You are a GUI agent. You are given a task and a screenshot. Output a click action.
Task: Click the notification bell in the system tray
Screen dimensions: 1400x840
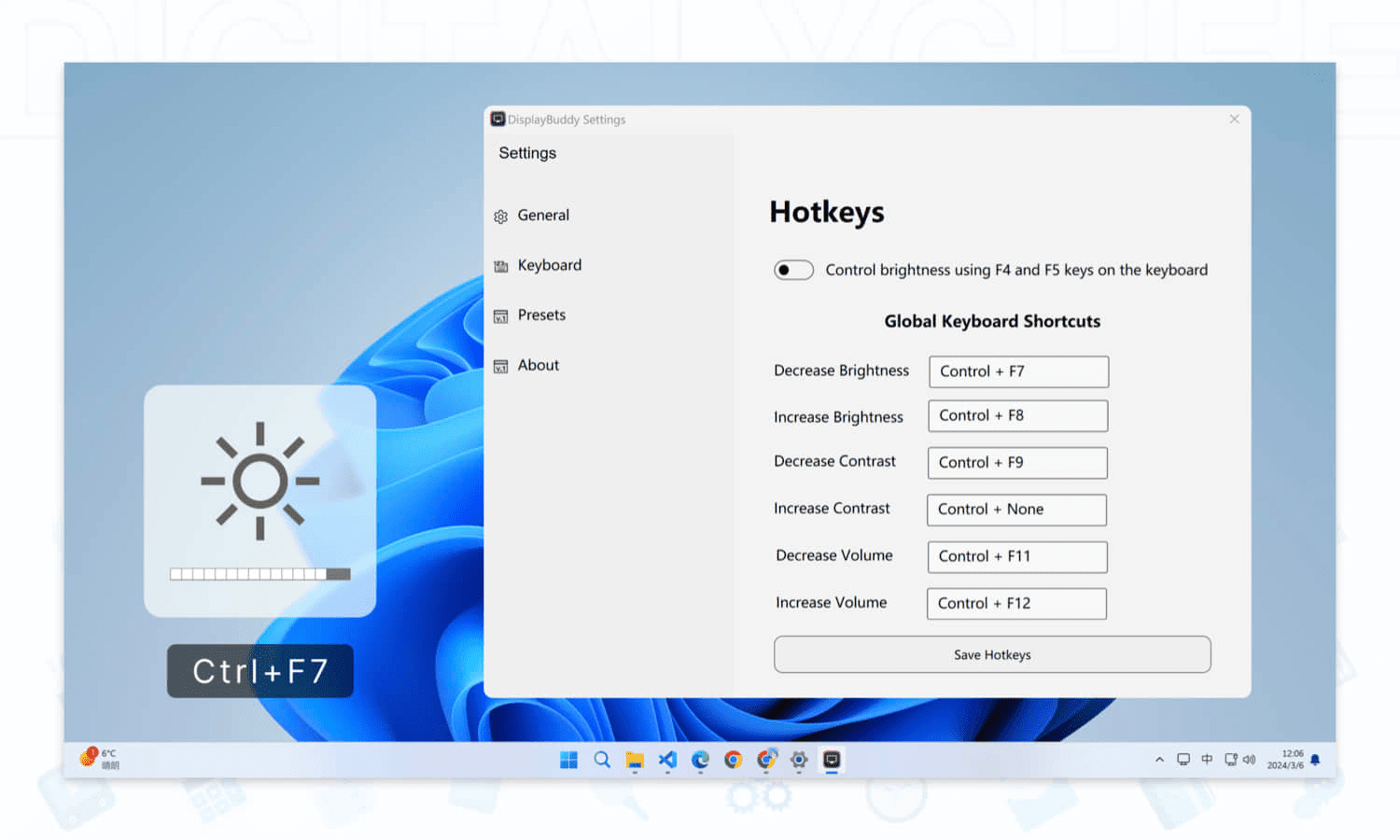(x=1314, y=760)
